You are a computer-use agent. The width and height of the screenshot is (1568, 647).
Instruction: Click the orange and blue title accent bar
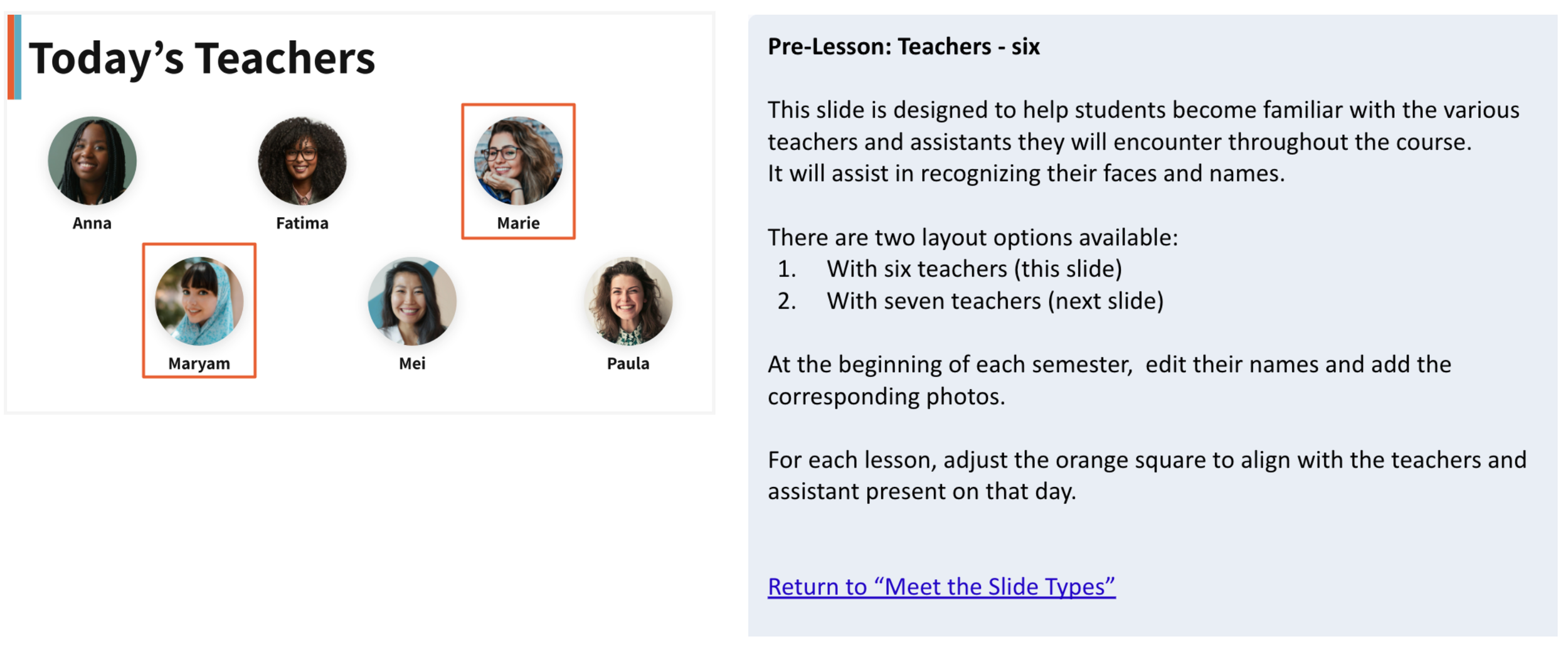14,57
